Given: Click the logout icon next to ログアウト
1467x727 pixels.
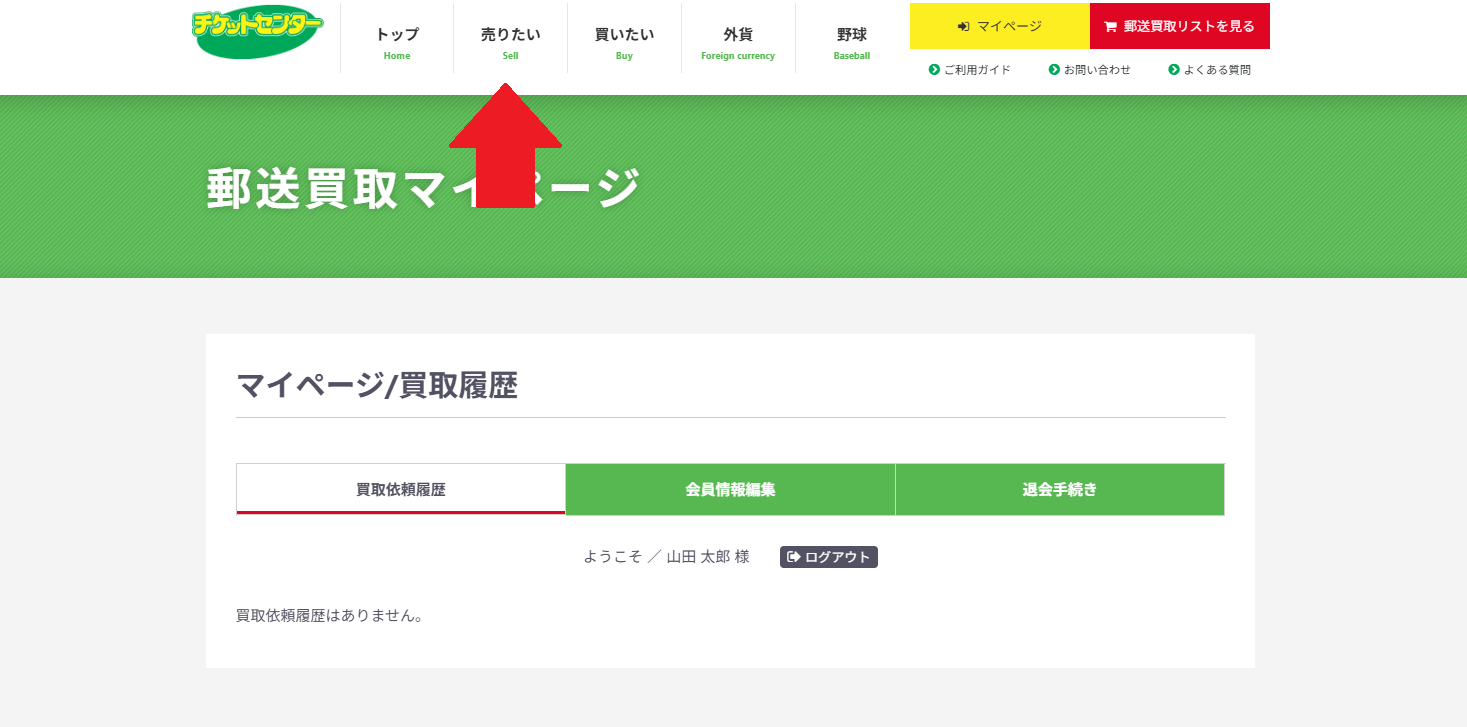Looking at the screenshot, I should coord(794,557).
